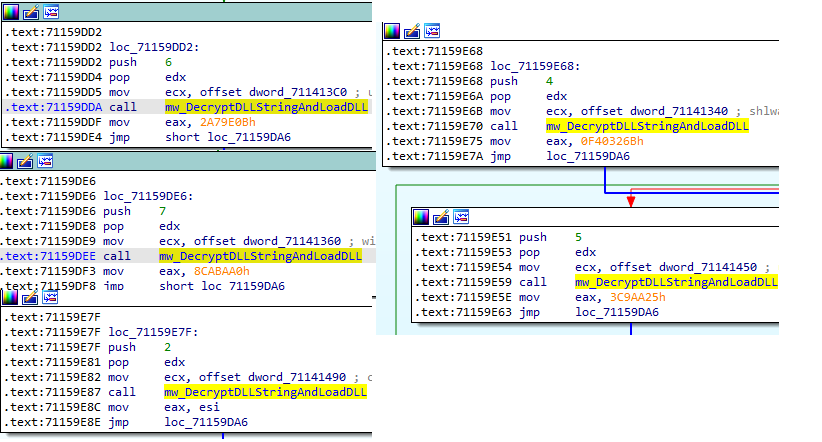This screenshot has height=442, width=822.
Task: Click pencil edit icon on 71159E51 block
Action: (x=441, y=217)
